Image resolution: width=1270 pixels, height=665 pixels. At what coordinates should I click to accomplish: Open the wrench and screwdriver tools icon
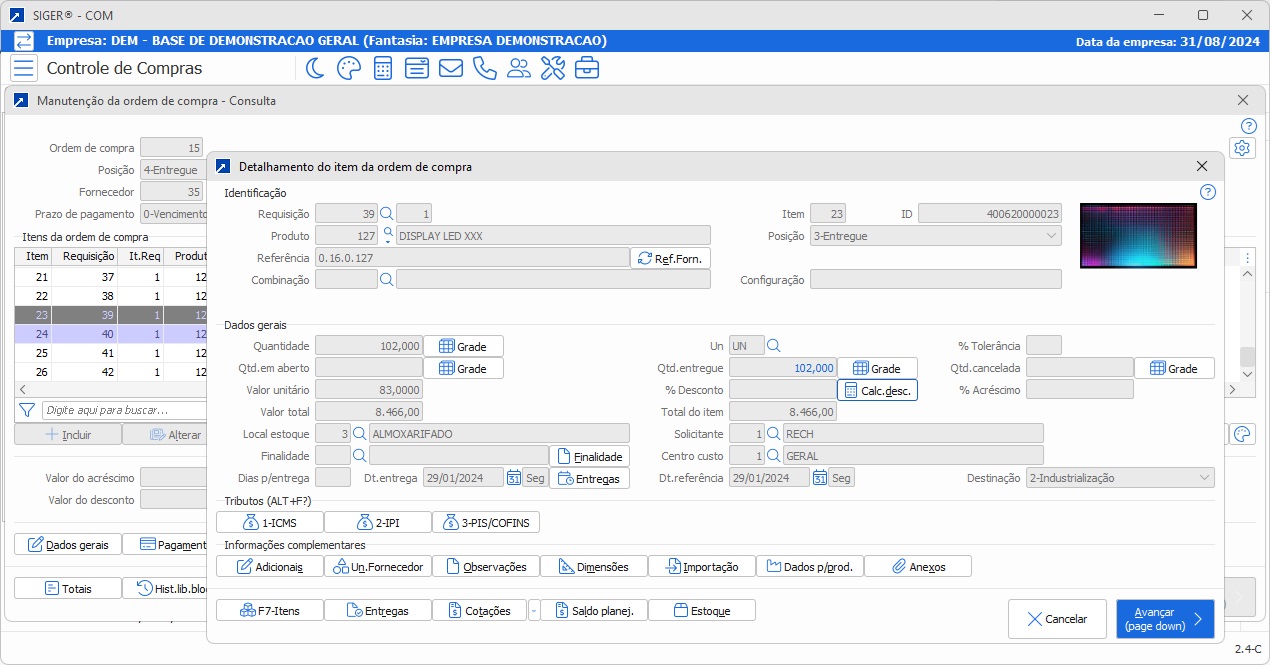pyautogui.click(x=553, y=68)
